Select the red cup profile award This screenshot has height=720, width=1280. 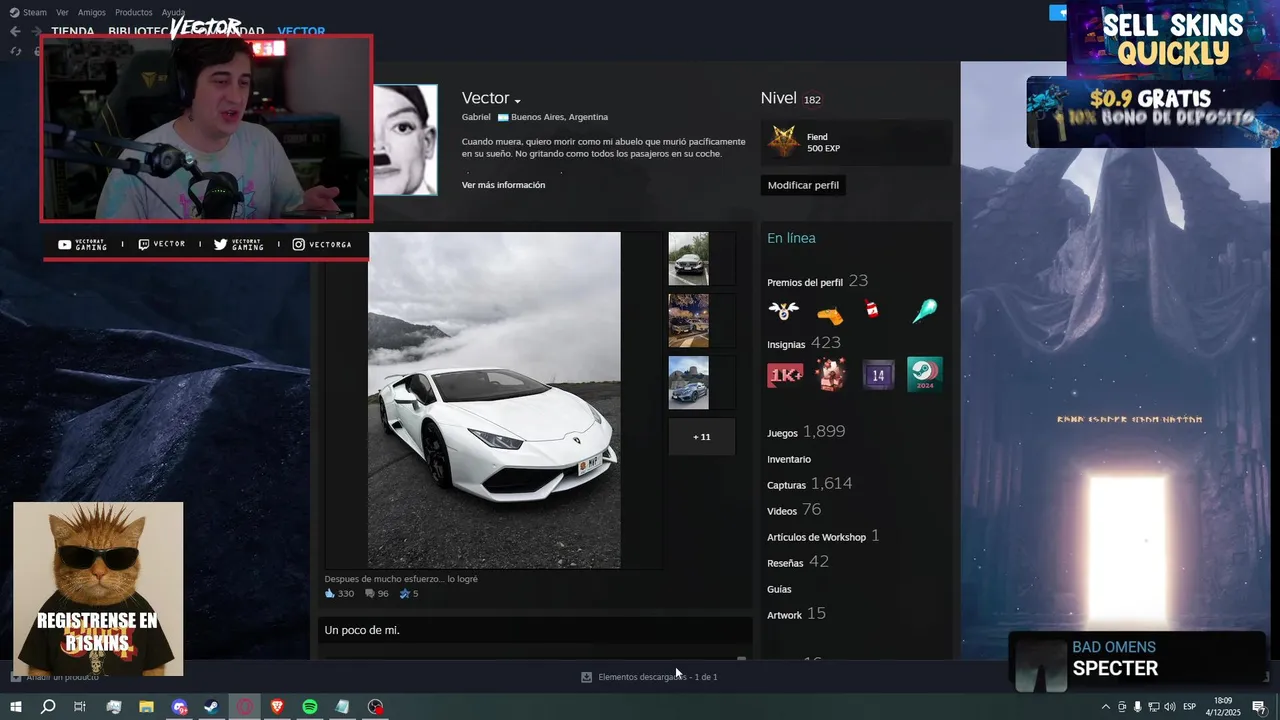(x=872, y=310)
